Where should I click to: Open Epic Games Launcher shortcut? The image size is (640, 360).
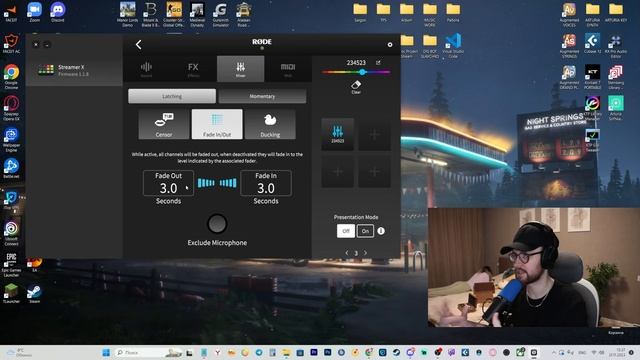11,265
